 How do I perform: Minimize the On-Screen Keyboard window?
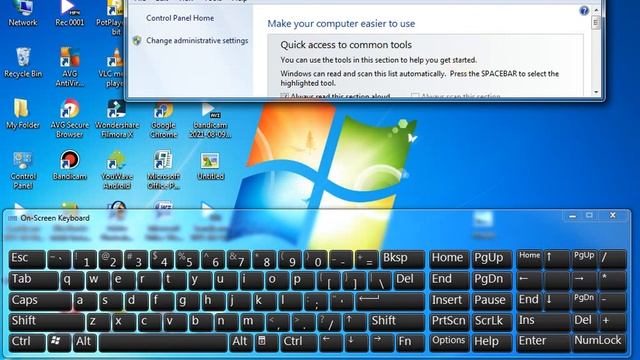coord(572,216)
